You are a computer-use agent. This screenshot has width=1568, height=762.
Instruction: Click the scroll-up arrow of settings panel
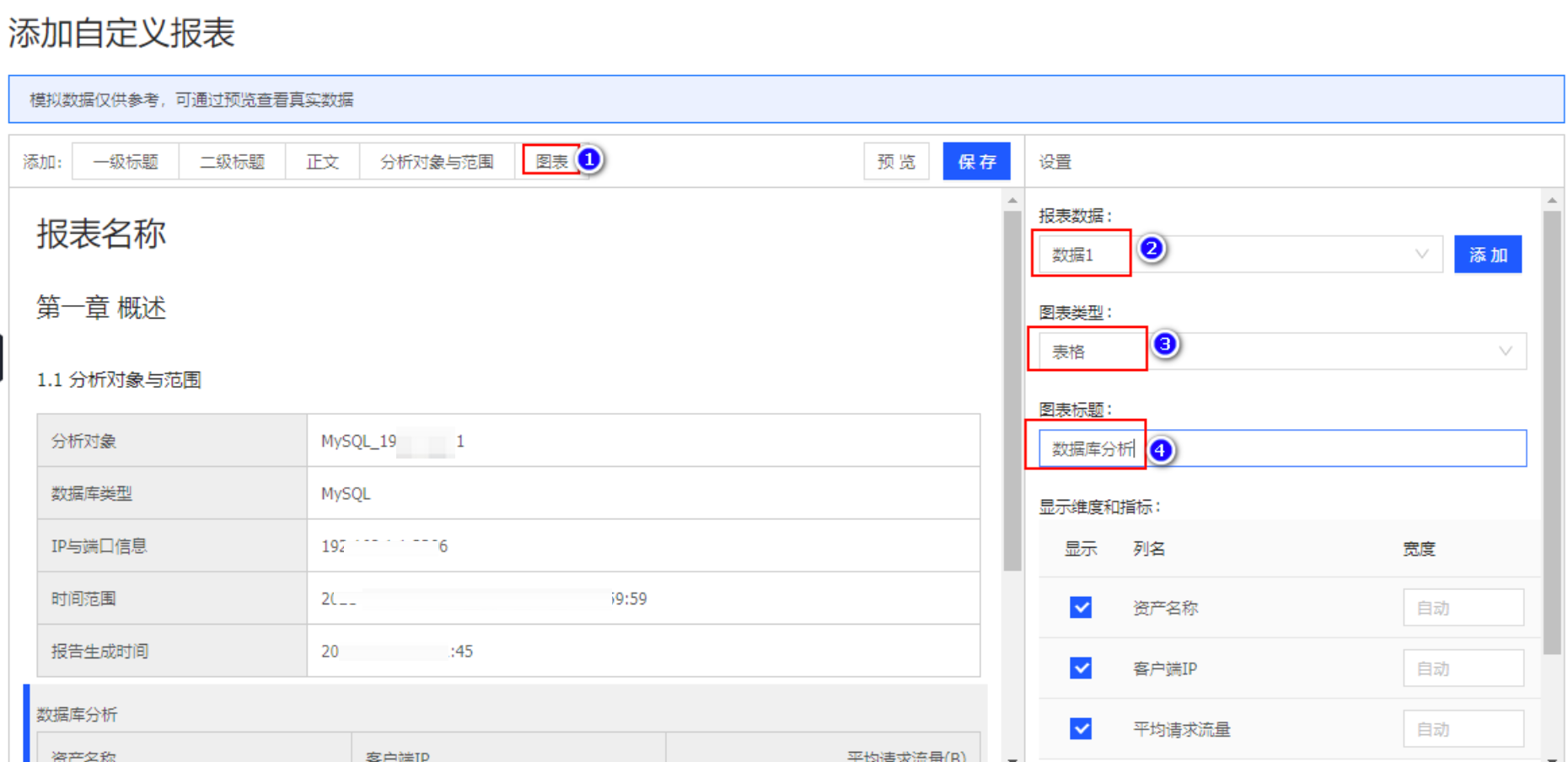(1552, 201)
